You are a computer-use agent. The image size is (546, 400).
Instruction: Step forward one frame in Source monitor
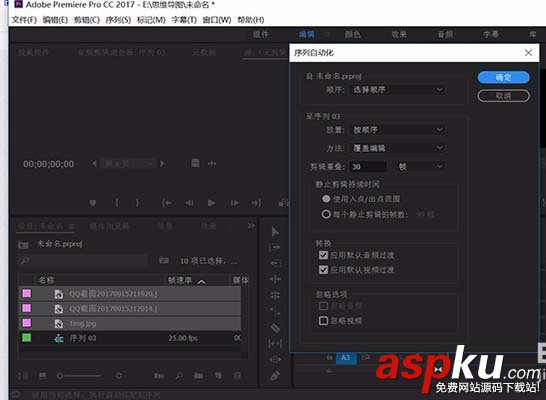(235, 203)
